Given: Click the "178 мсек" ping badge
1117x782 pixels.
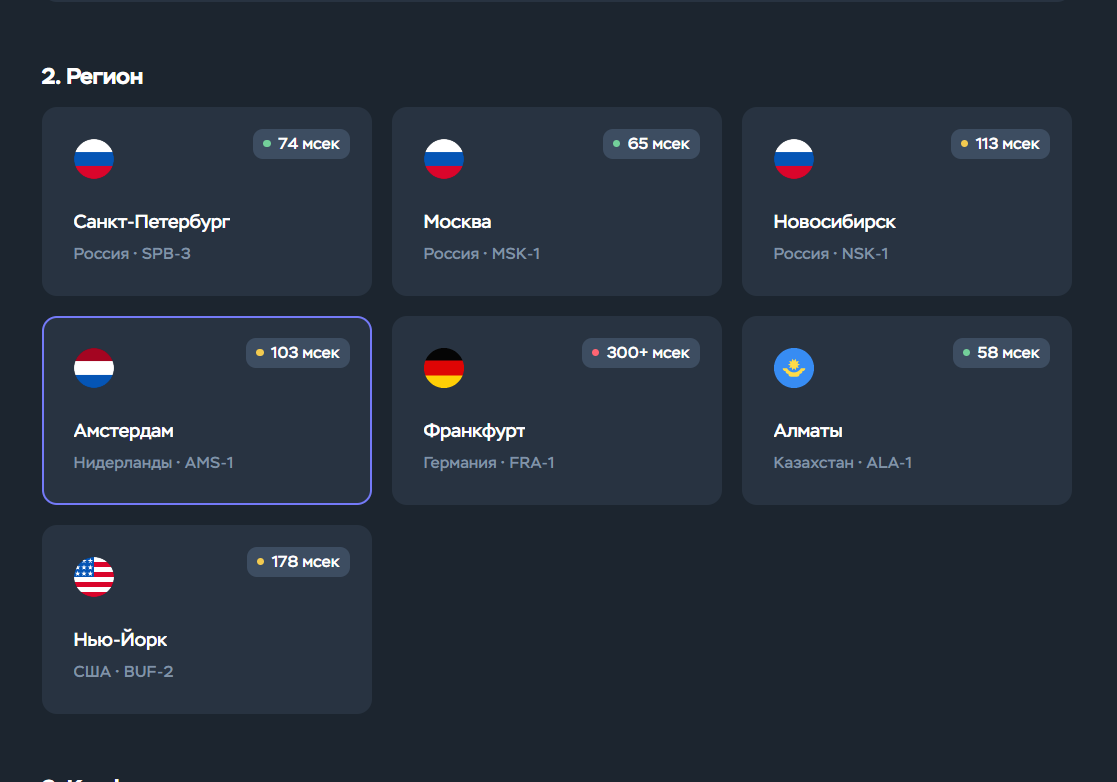Looking at the screenshot, I should (298, 562).
